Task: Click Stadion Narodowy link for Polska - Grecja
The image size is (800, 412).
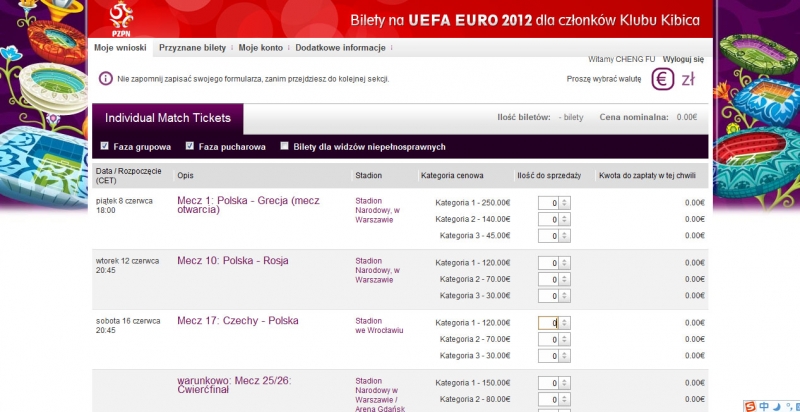Action: pyautogui.click(x=378, y=210)
